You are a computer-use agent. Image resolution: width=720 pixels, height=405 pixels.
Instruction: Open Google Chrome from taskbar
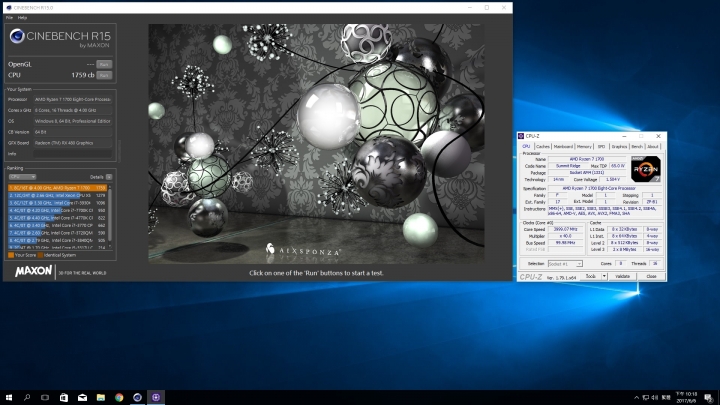coord(119,398)
